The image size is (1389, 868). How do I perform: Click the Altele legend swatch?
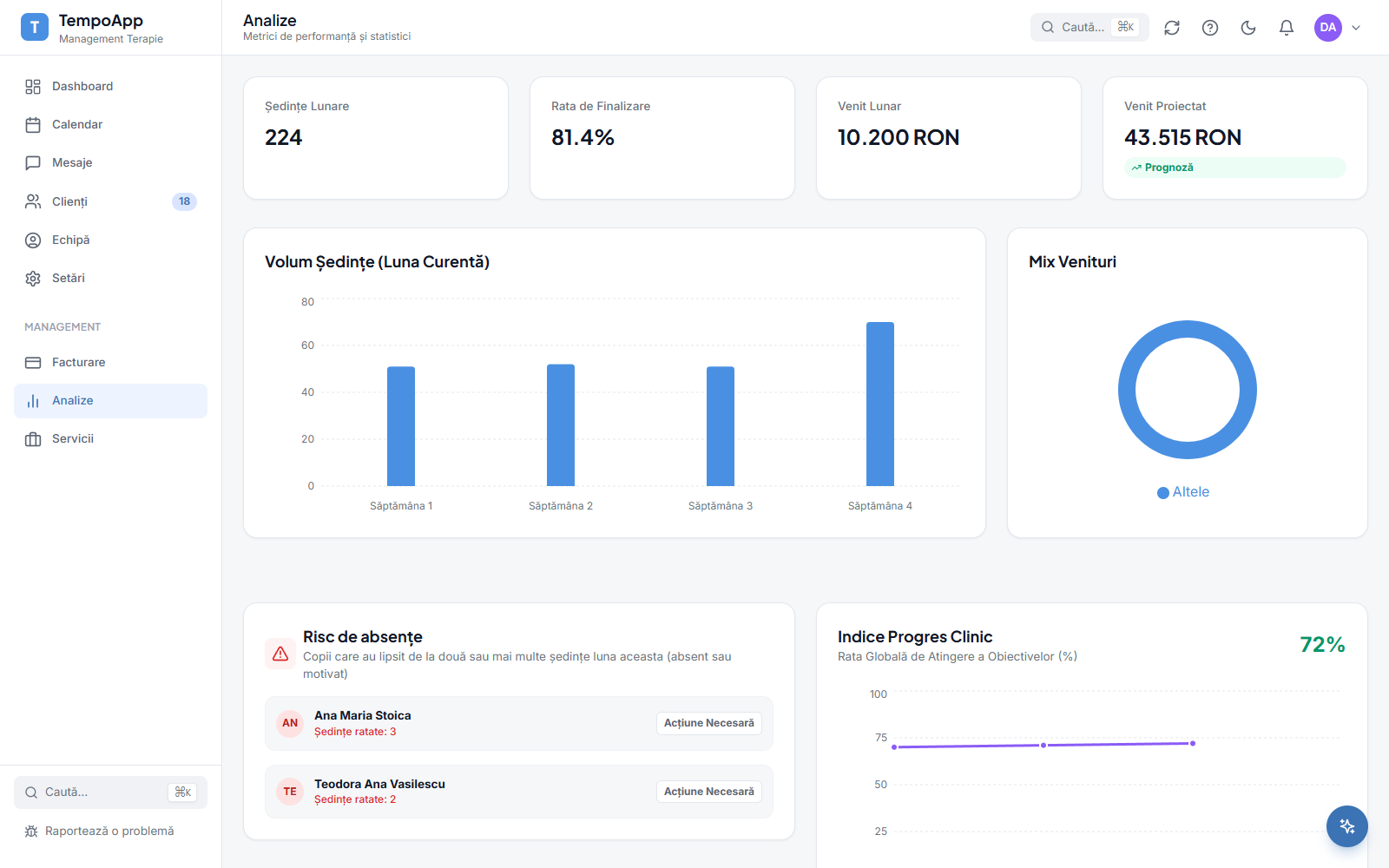click(1163, 493)
